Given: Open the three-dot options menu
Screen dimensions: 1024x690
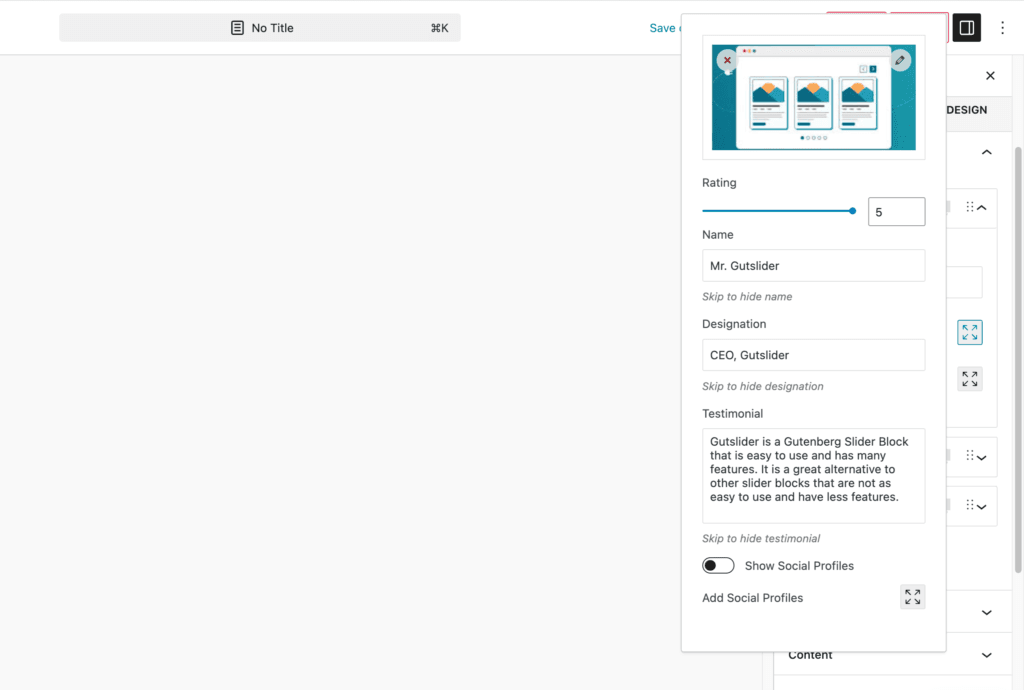Looking at the screenshot, I should pos(1002,28).
